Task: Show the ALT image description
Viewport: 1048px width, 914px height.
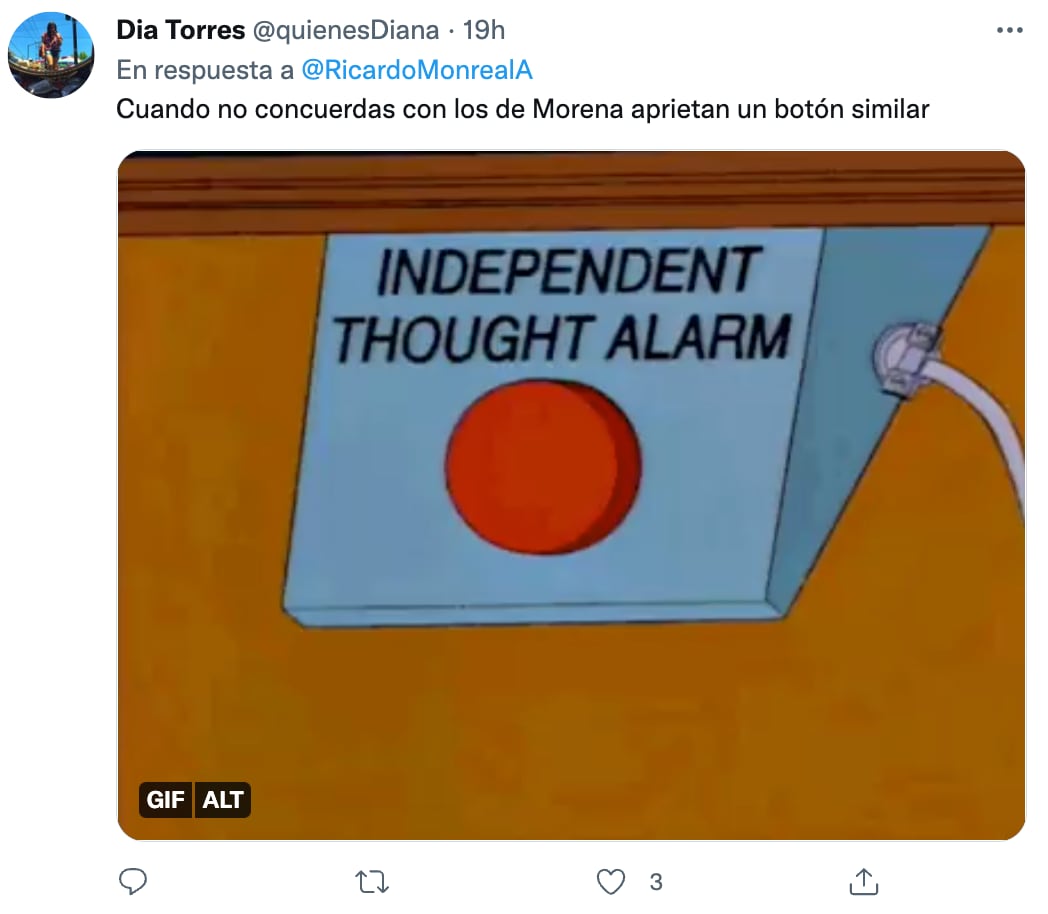Action: point(223,800)
